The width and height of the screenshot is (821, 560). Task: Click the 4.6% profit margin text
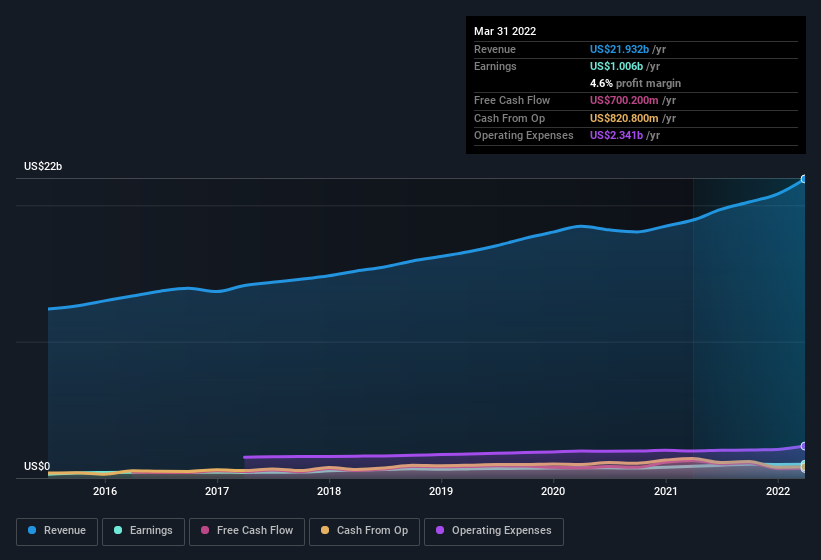coord(635,83)
